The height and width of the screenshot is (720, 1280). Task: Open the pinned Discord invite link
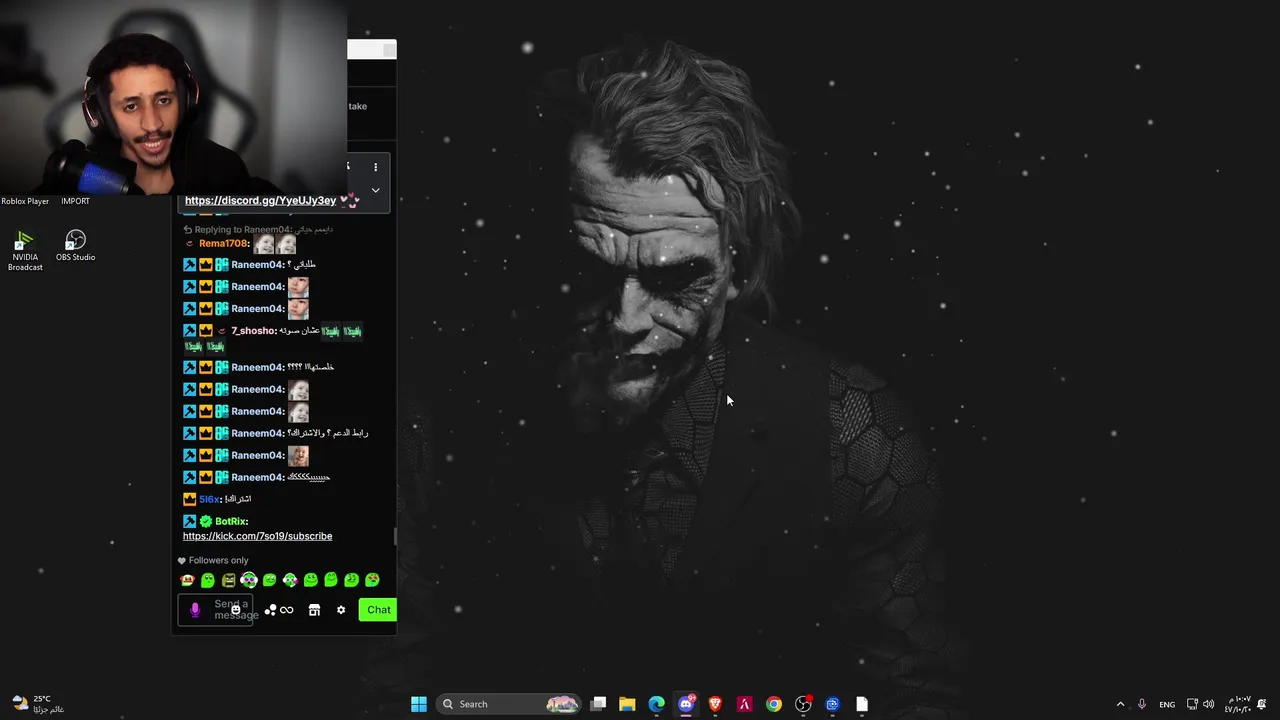click(x=260, y=200)
